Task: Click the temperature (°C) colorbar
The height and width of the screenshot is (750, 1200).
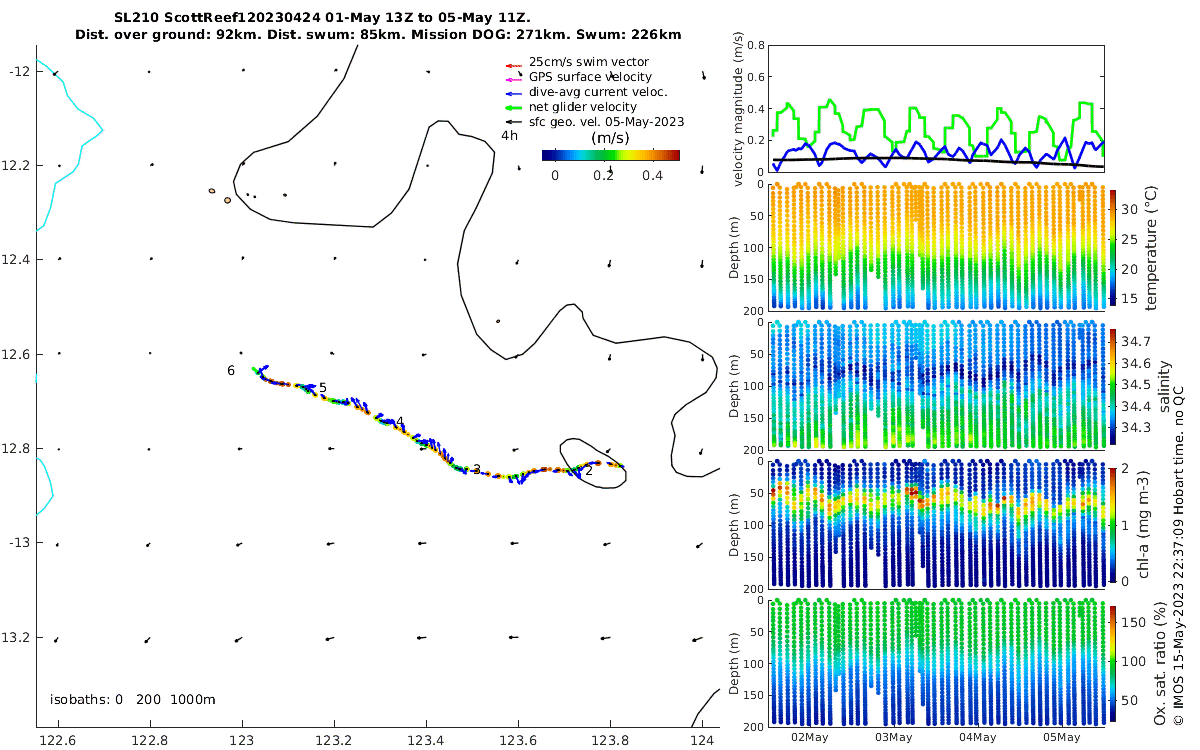Action: pos(1113,246)
